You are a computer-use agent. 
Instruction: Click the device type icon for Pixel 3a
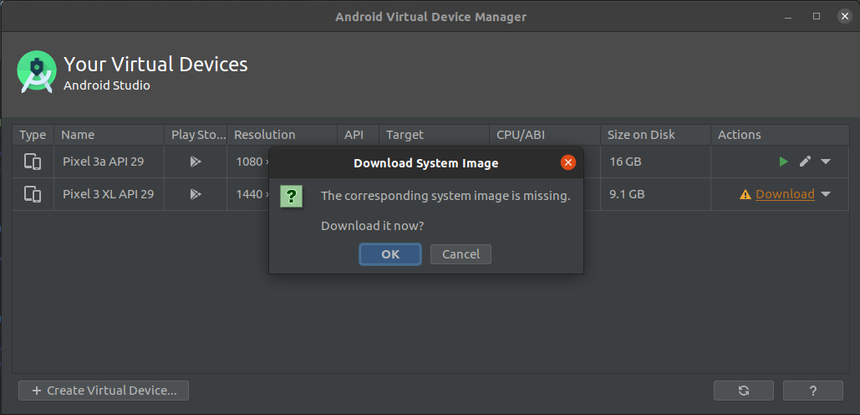(x=33, y=162)
